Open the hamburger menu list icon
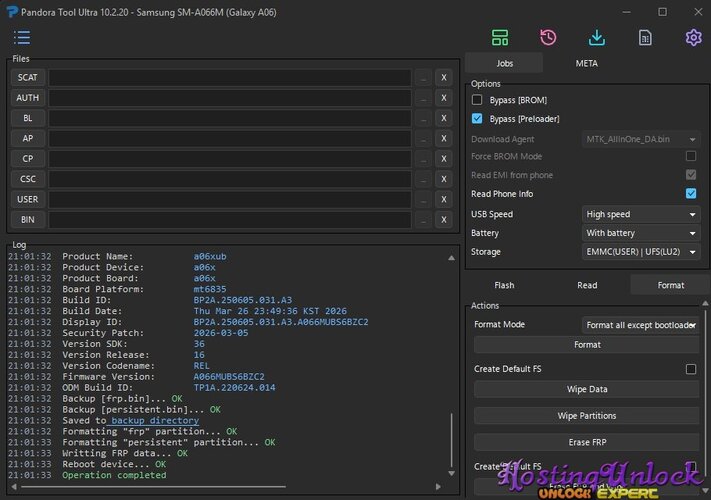This screenshot has width=711, height=500. pos(22,38)
